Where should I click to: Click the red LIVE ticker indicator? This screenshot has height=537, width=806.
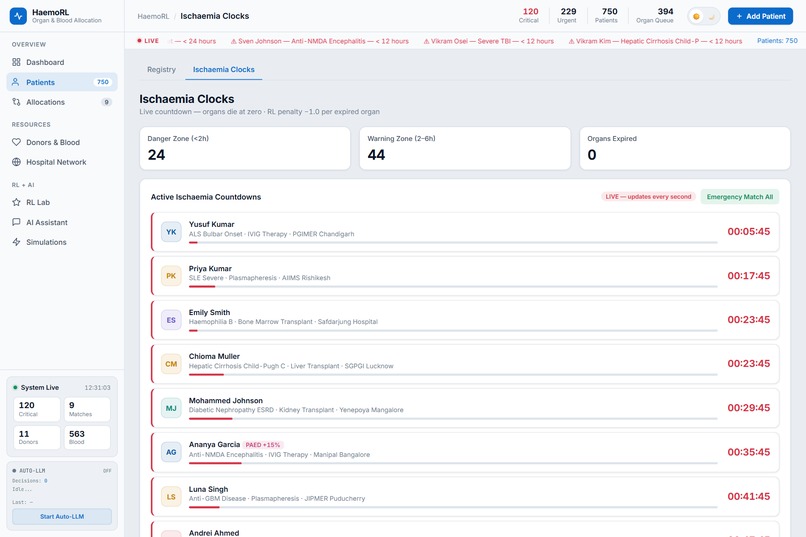point(148,41)
